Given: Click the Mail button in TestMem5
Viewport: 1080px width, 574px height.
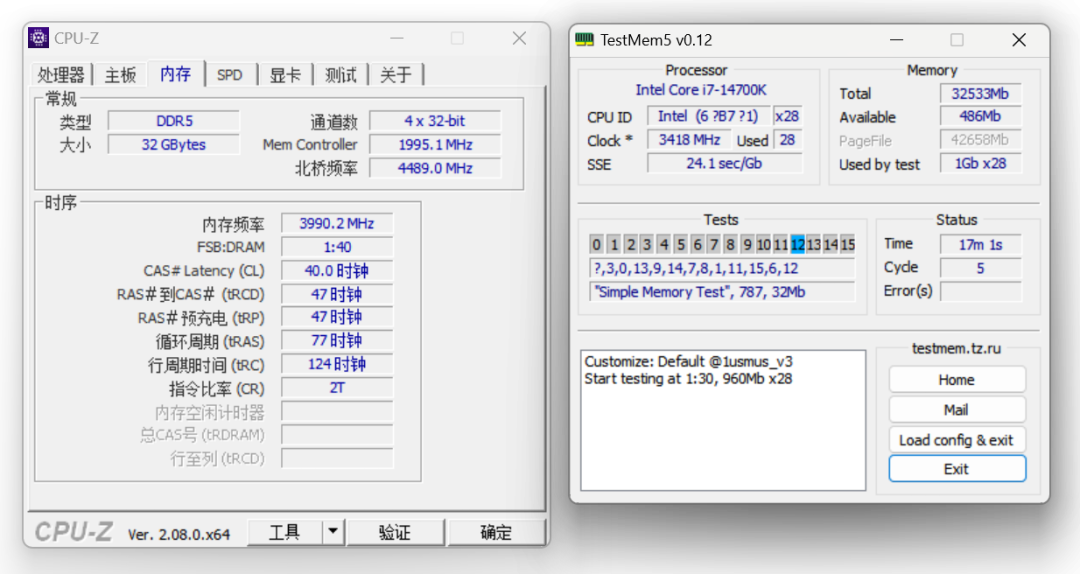Looking at the screenshot, I should 957,410.
